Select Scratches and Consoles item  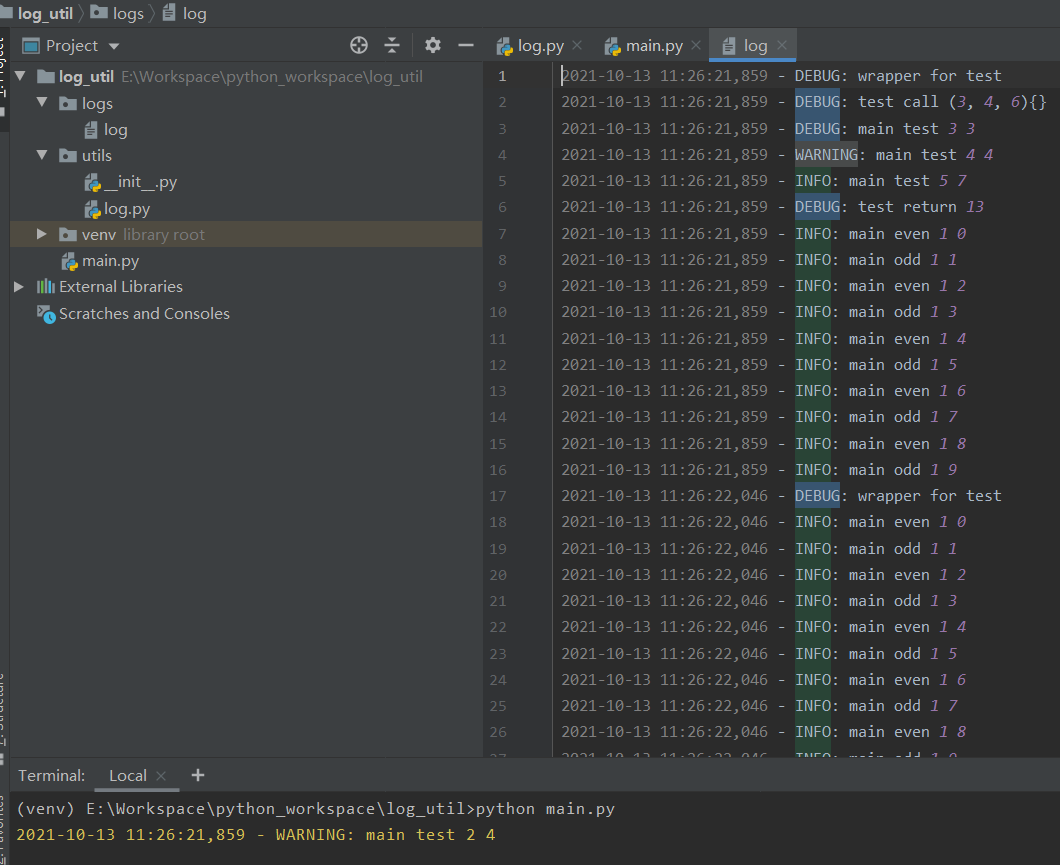tap(144, 314)
